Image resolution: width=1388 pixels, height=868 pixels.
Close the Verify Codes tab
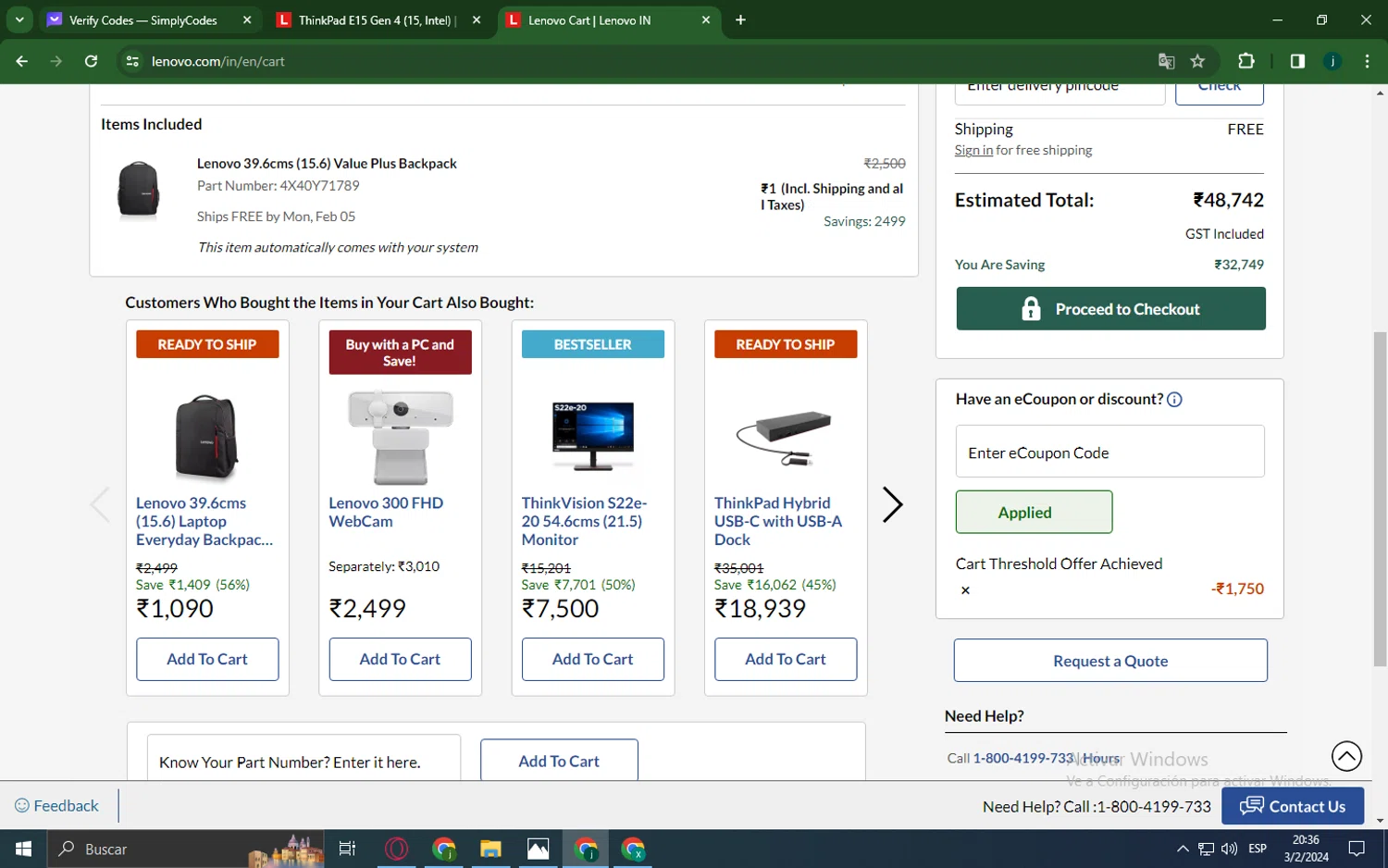pos(247,19)
